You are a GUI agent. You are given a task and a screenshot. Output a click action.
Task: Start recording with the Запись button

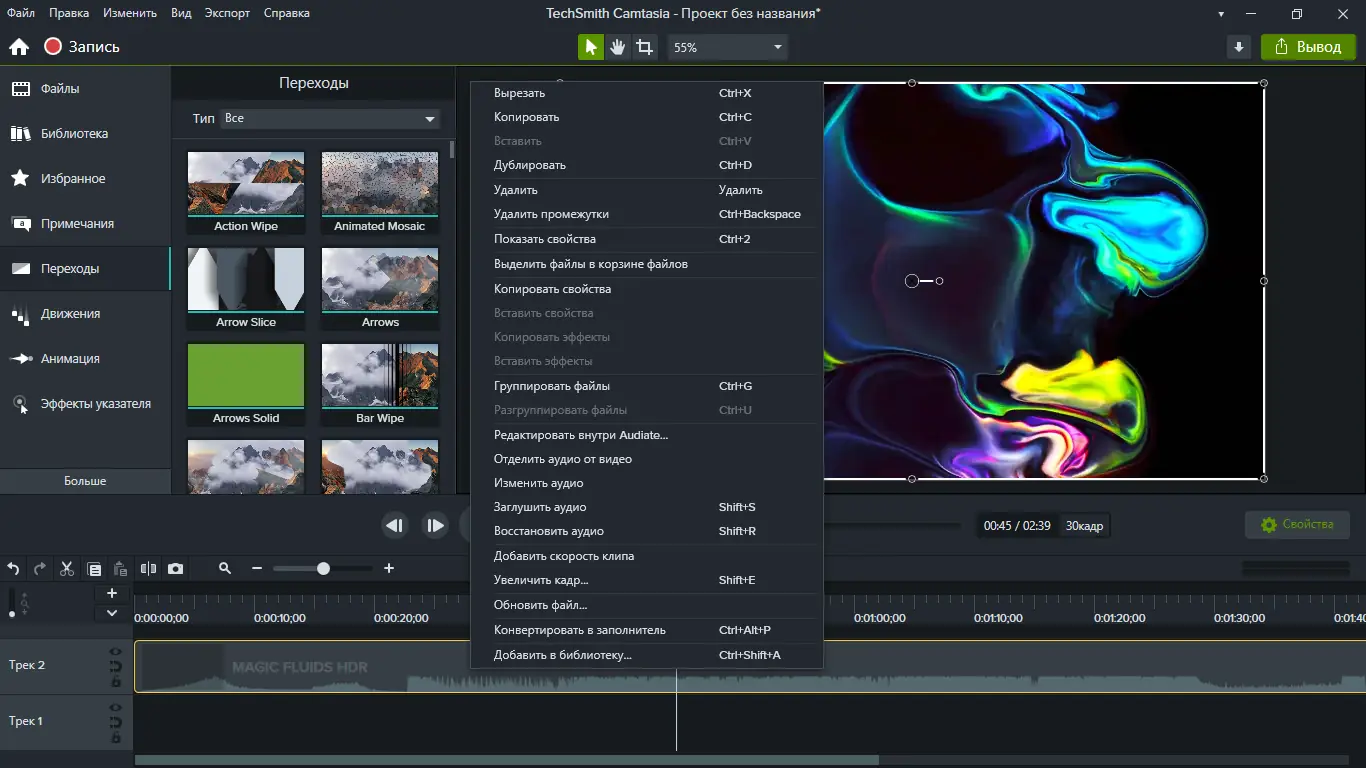[82, 47]
